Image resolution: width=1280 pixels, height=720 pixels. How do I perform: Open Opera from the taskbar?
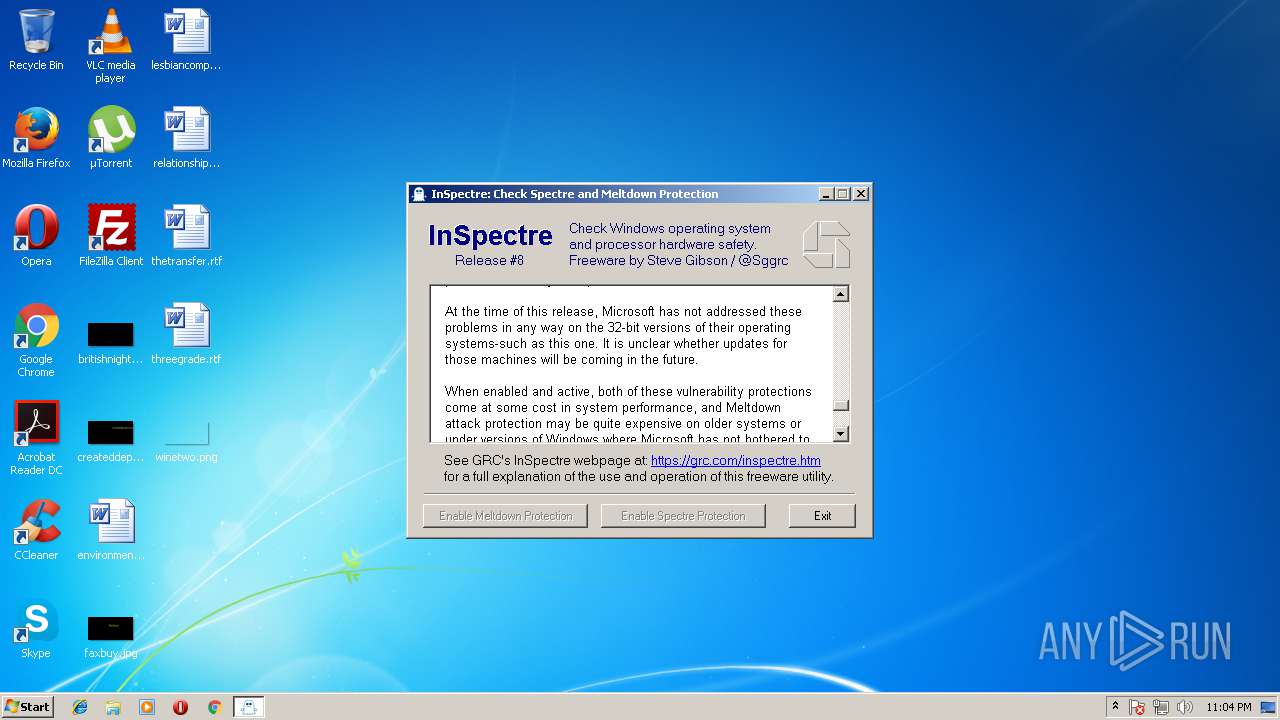coord(180,707)
